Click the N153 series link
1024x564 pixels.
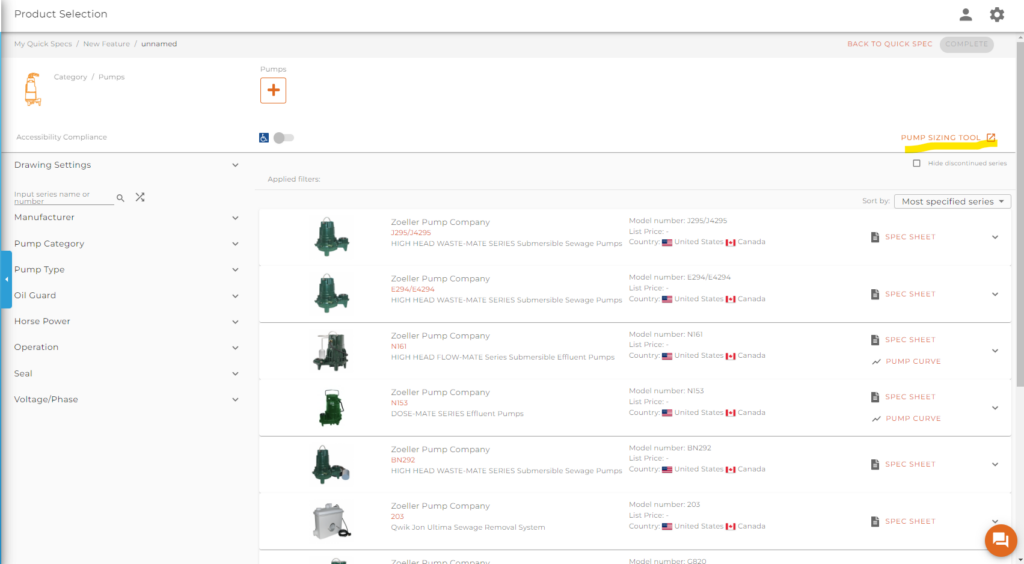pyautogui.click(x=399, y=403)
